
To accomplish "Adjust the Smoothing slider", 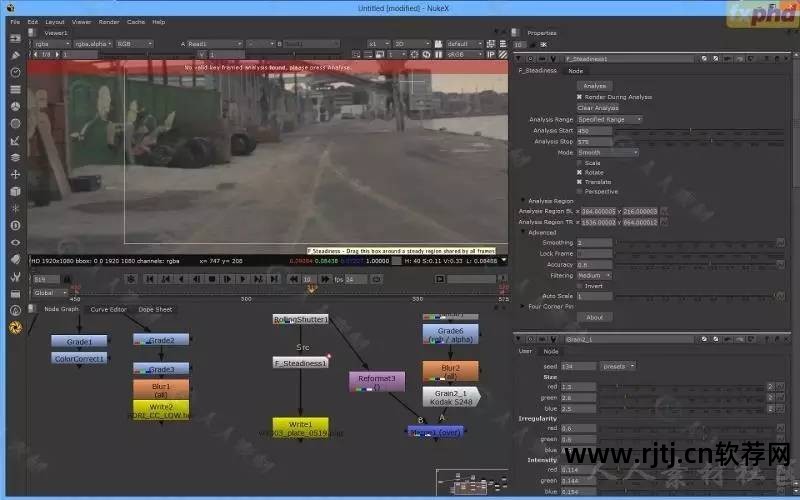I will [695, 243].
